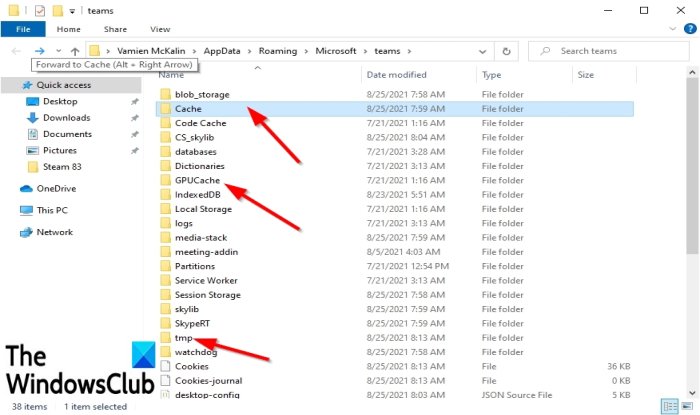The height and width of the screenshot is (415, 700).
Task: Select the watchdog folder name
Action: [196, 352]
